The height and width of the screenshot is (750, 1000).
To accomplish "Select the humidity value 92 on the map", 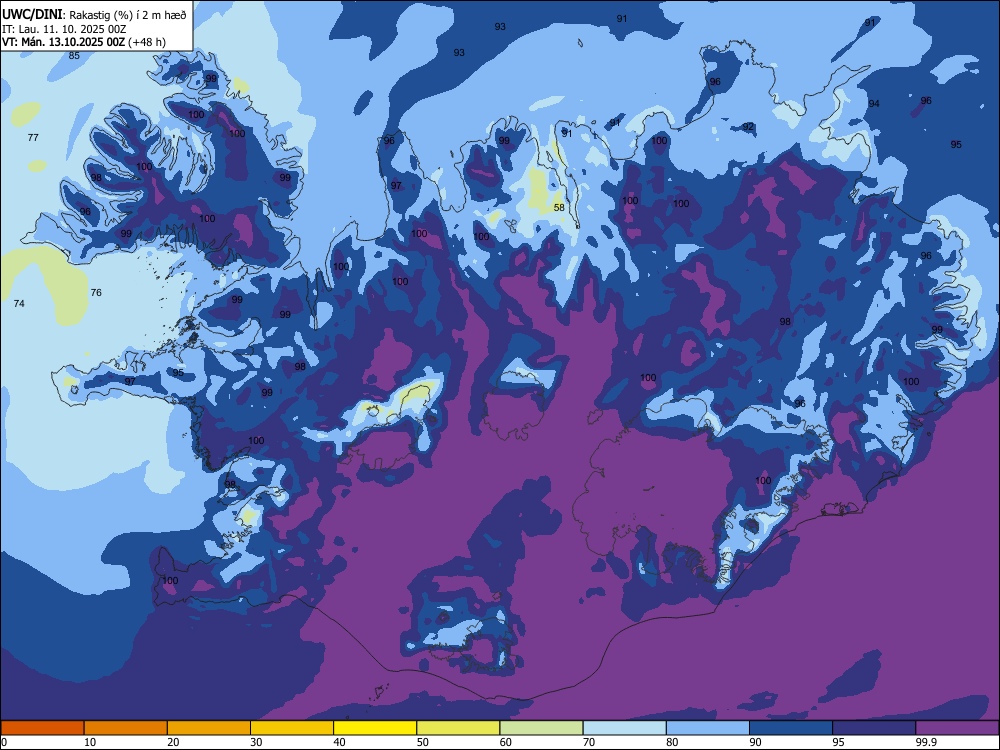I will [748, 127].
